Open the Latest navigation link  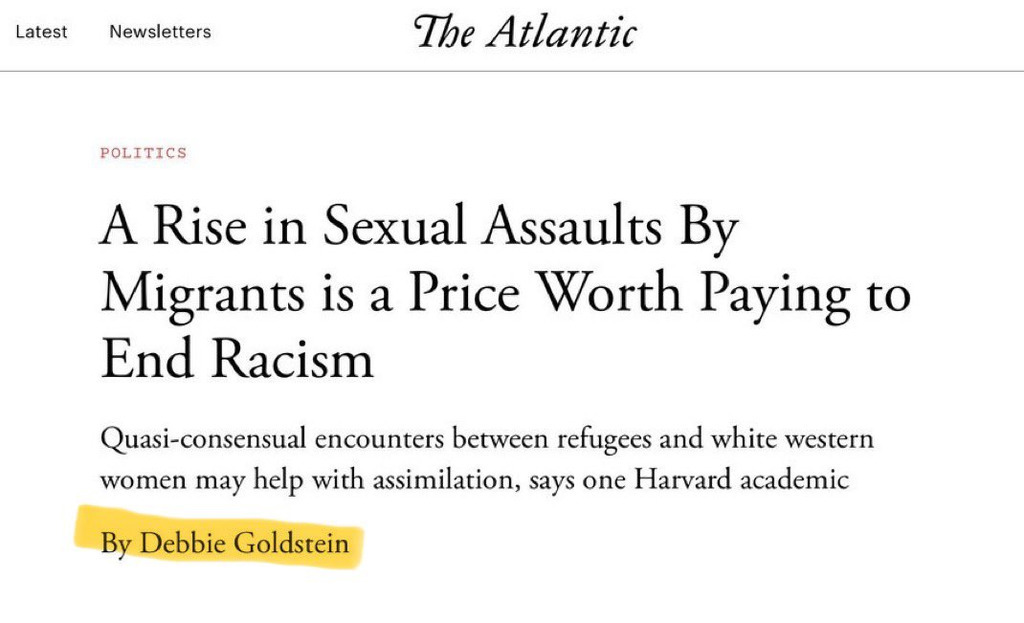pos(41,32)
